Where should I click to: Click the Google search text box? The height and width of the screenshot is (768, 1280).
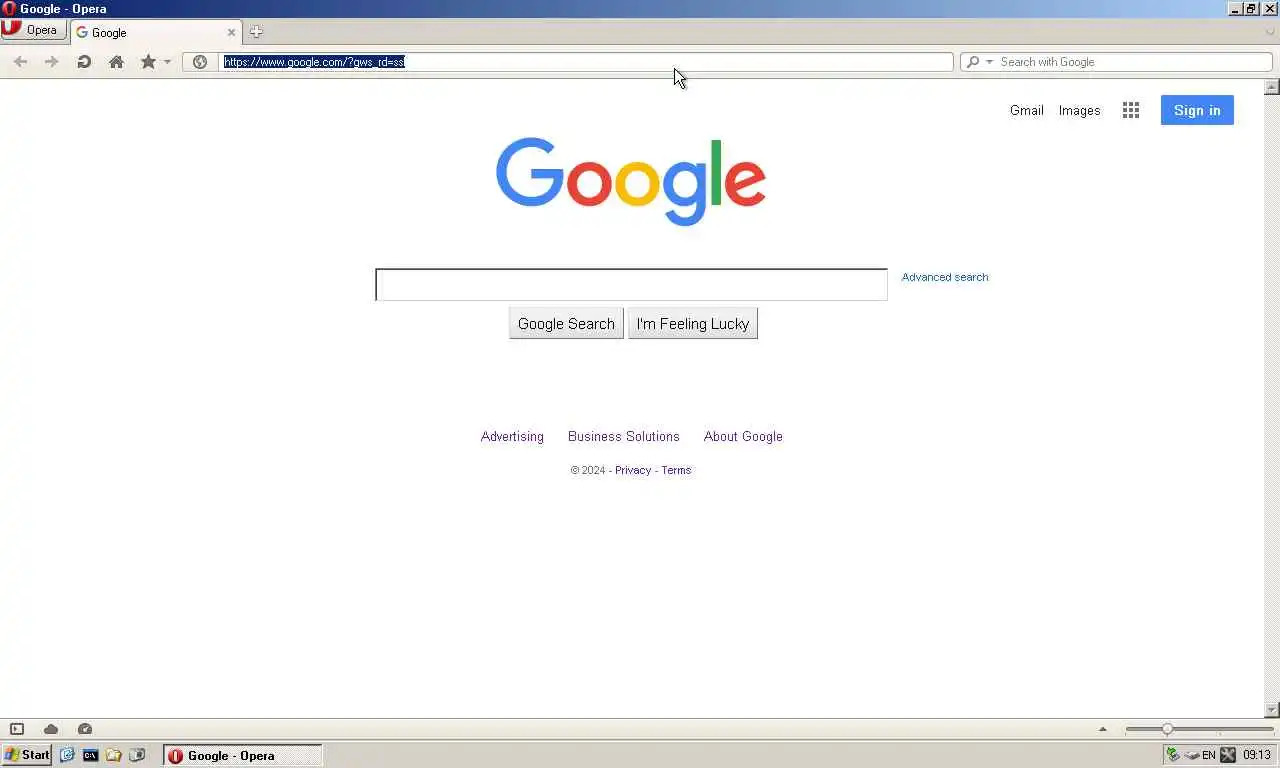pos(631,285)
